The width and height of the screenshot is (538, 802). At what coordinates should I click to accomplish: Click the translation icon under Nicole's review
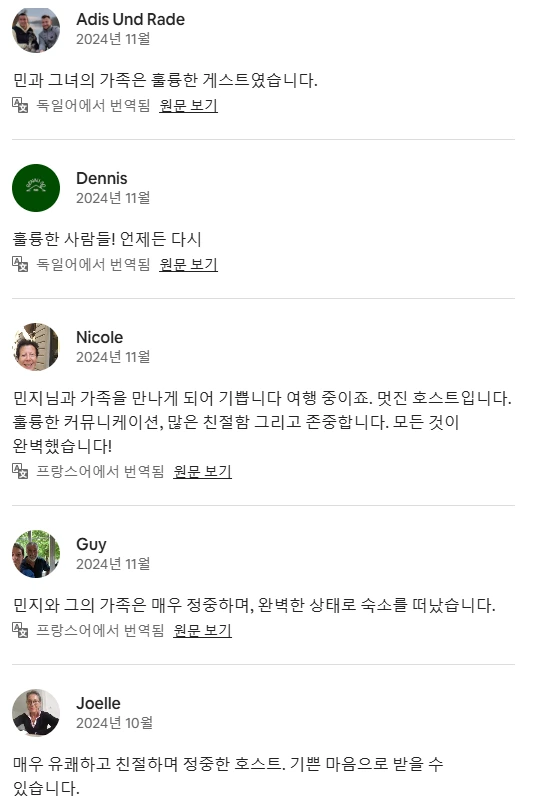point(20,471)
